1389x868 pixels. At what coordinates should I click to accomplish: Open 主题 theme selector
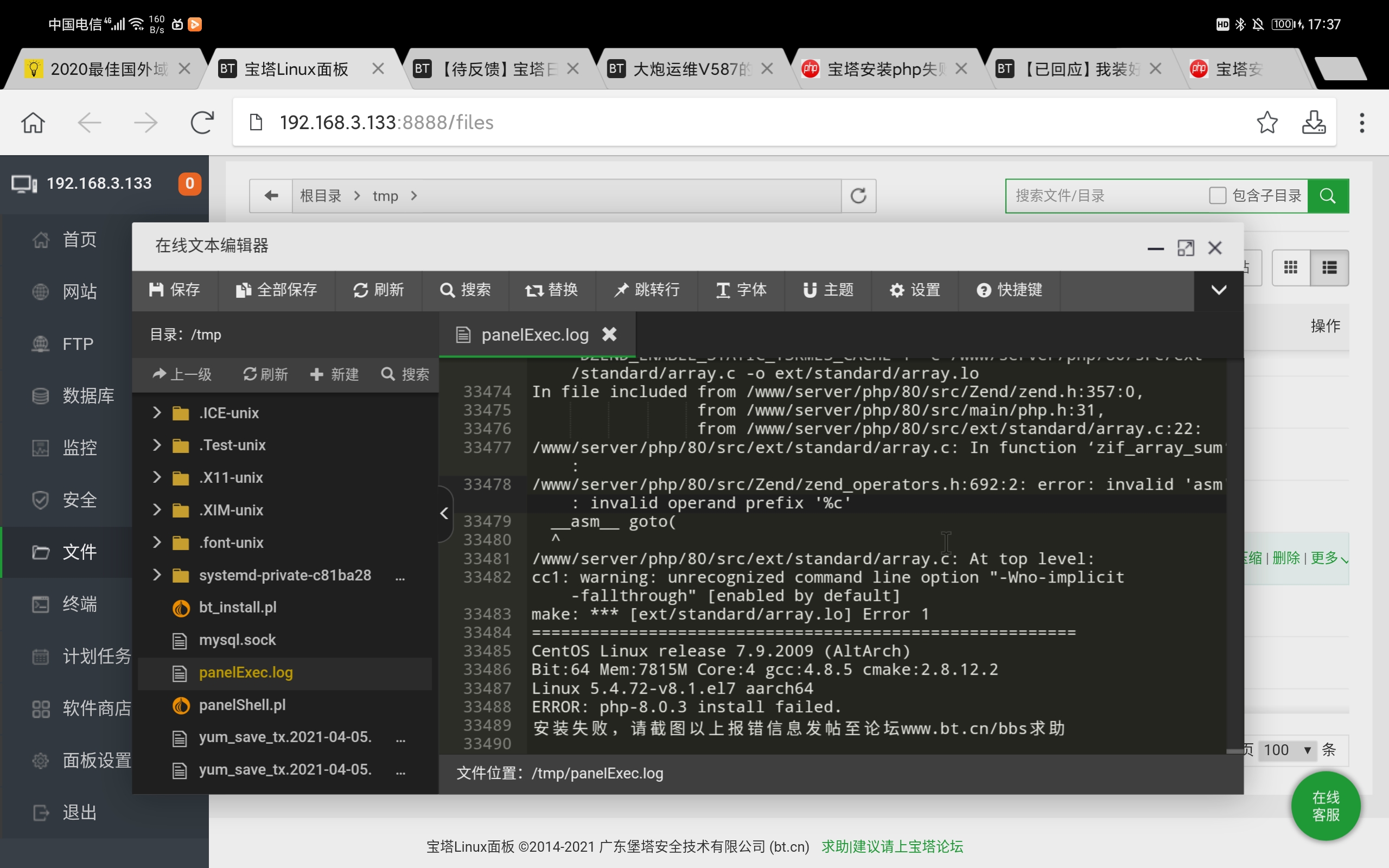click(x=828, y=290)
